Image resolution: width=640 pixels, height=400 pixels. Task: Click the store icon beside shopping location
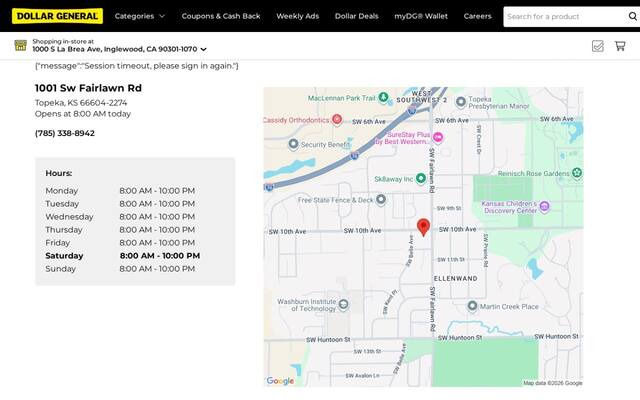pos(20,45)
